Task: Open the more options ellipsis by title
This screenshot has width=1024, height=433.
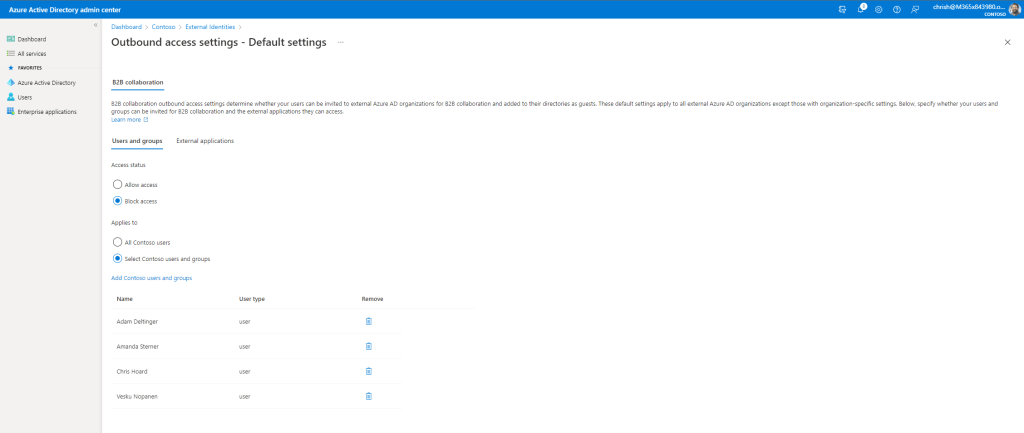Action: click(x=340, y=43)
